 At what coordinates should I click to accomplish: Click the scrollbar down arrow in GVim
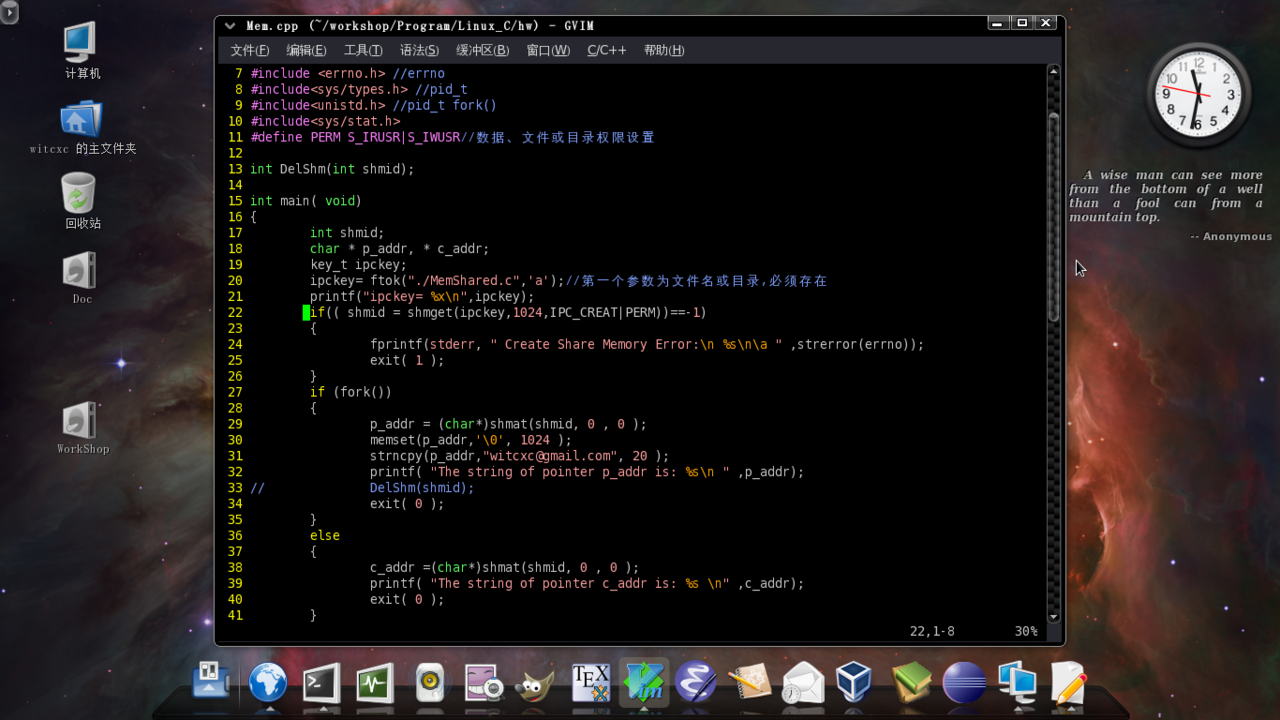click(x=1053, y=616)
